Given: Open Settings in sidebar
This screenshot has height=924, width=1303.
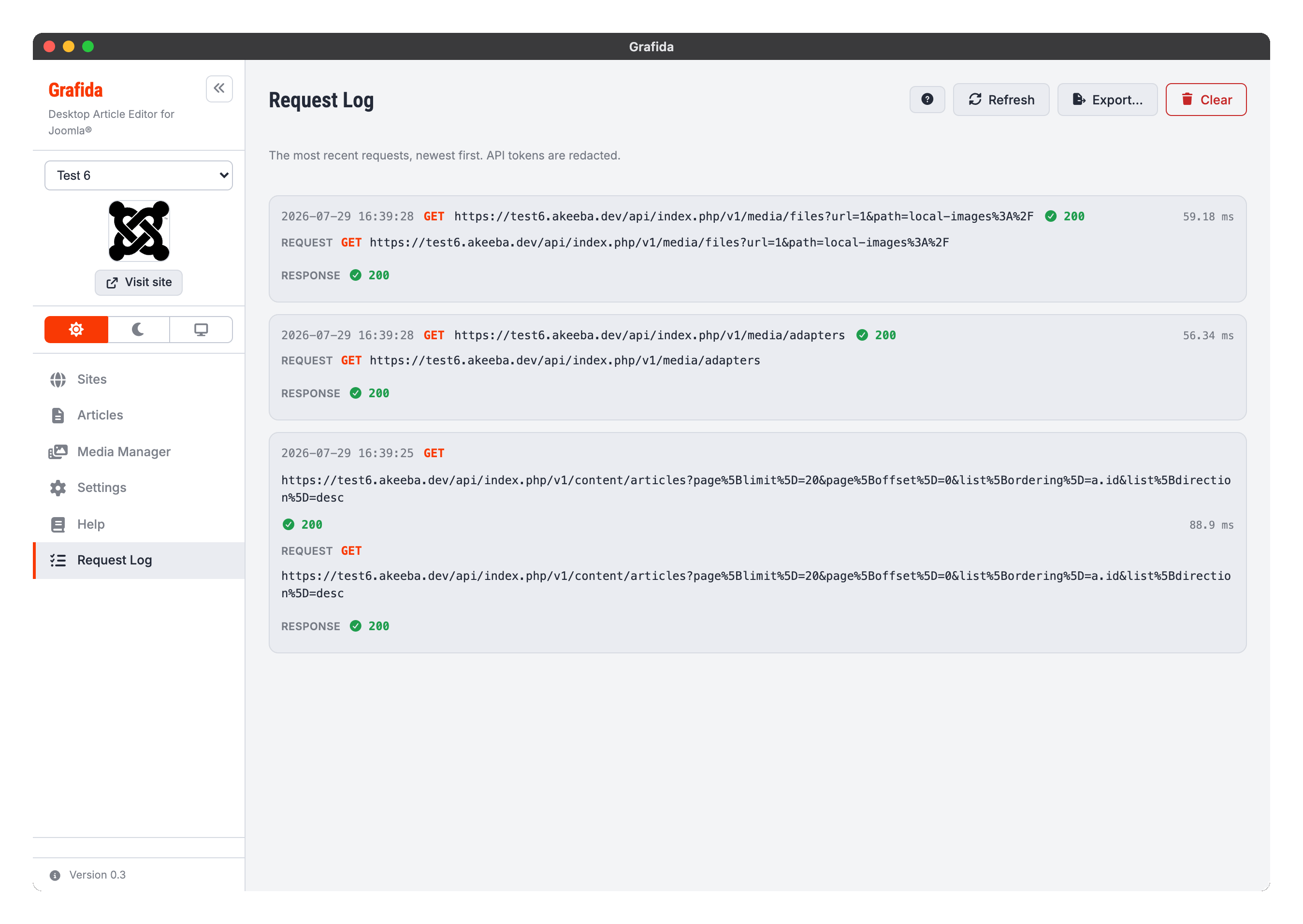Looking at the screenshot, I should 139,488.
